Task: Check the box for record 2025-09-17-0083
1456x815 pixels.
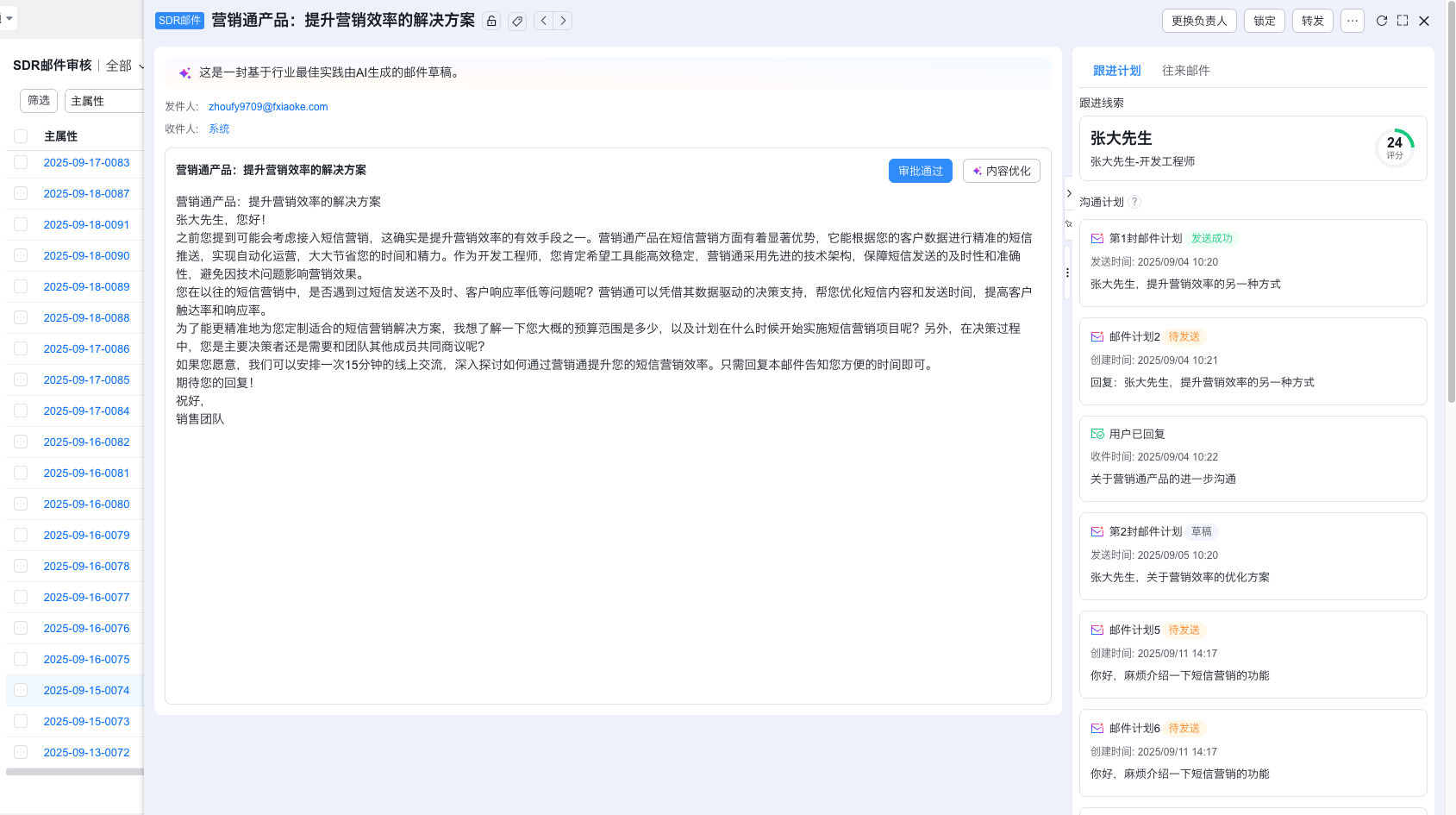Action: 22,162
